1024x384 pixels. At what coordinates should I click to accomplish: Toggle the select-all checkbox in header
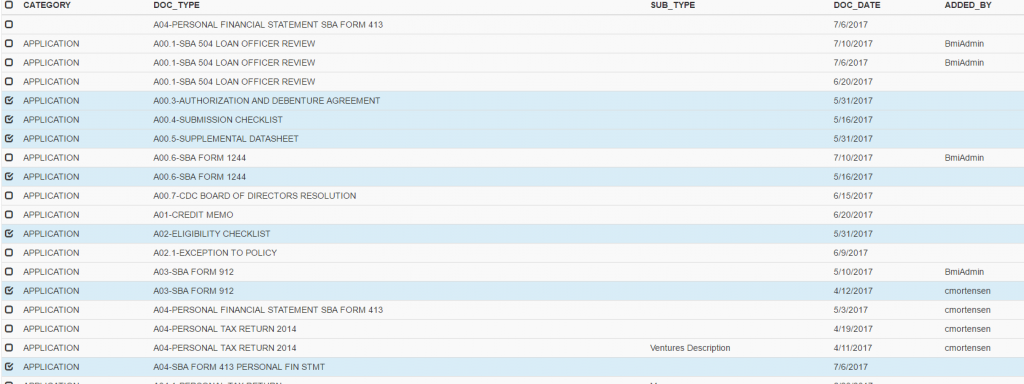(x=8, y=5)
